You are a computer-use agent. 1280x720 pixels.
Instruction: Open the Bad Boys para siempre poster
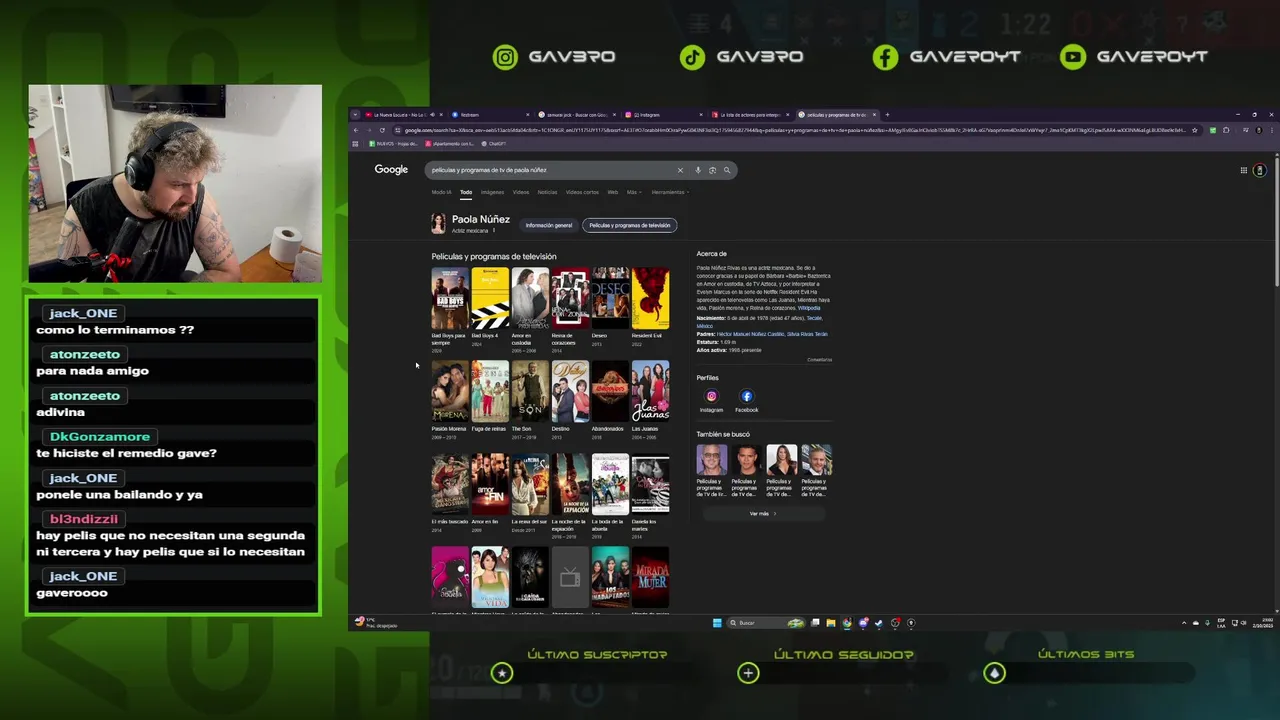click(450, 299)
